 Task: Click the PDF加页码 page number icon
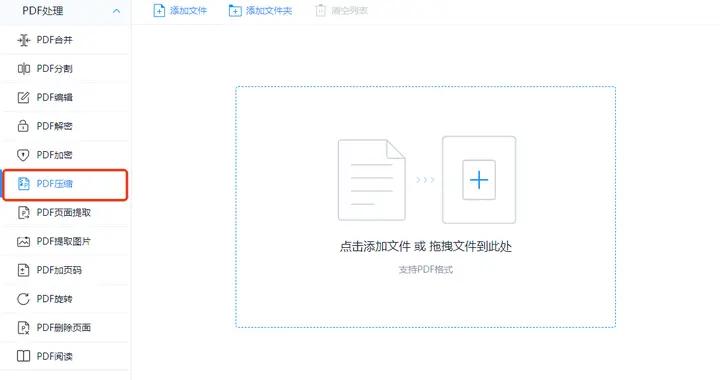click(23, 270)
